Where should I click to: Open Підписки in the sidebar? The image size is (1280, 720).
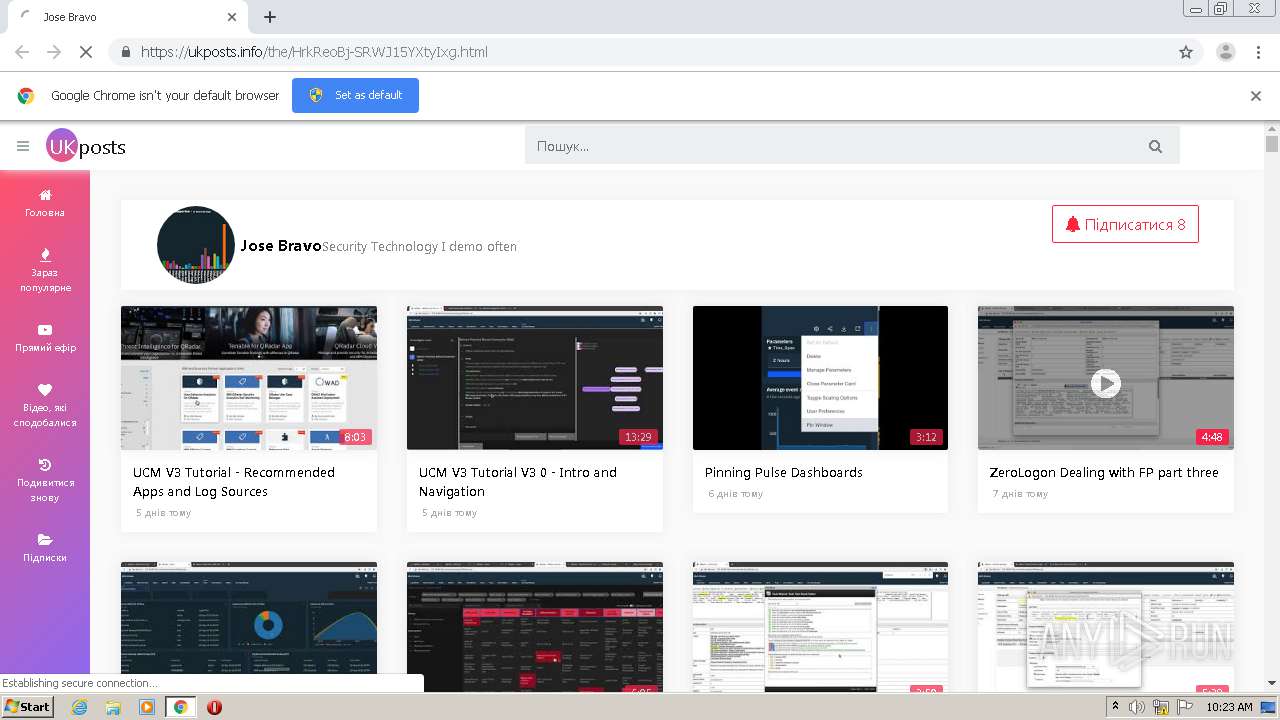[45, 548]
